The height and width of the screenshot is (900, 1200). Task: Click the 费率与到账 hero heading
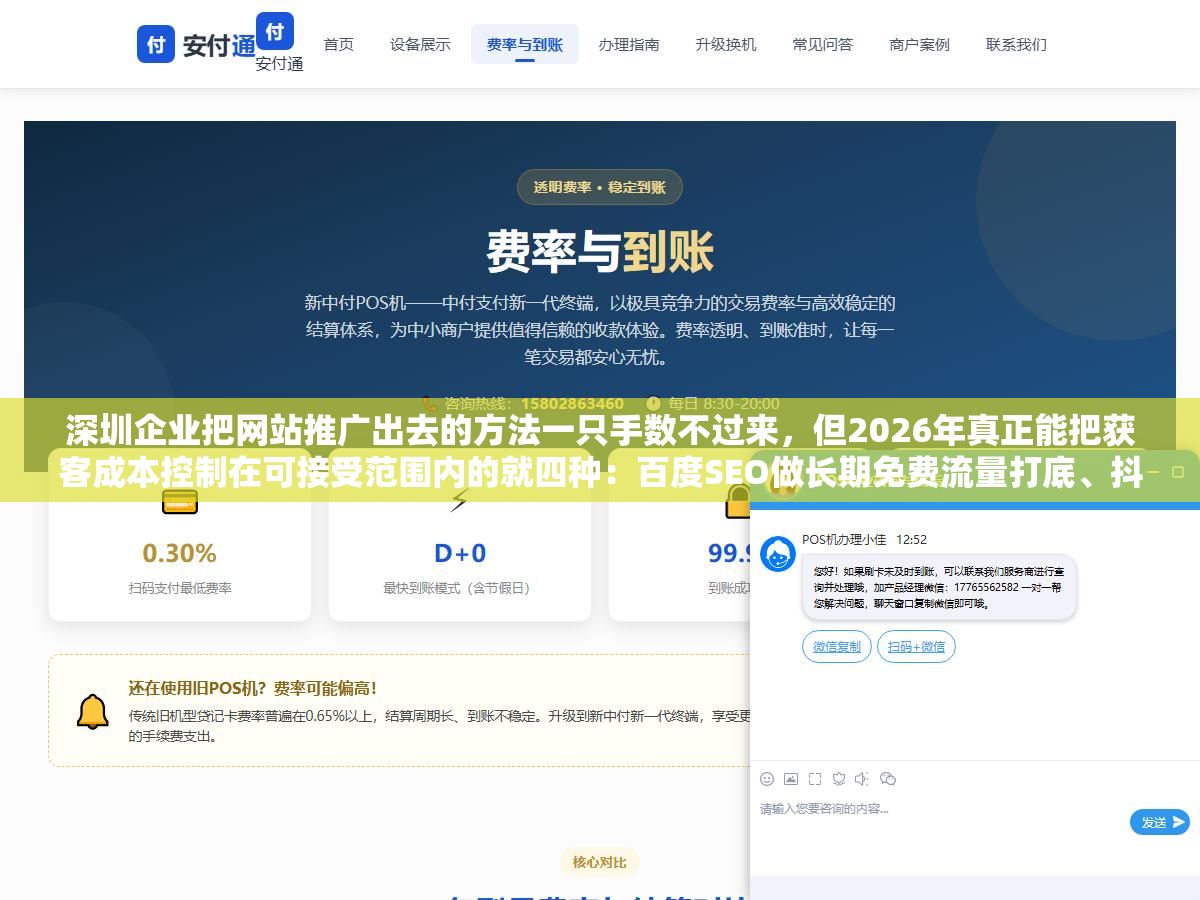600,251
